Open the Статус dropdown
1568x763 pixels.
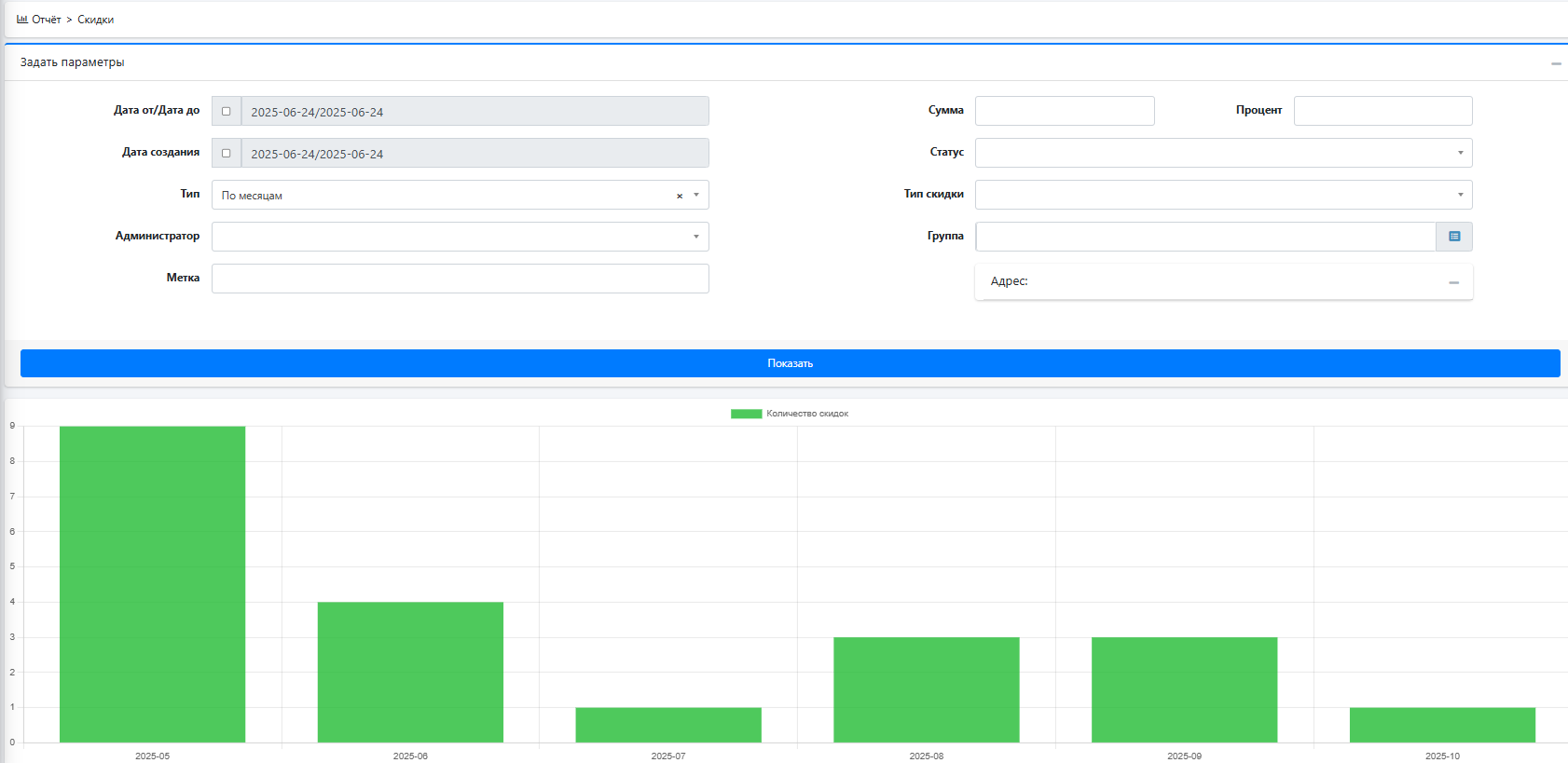[1223, 153]
